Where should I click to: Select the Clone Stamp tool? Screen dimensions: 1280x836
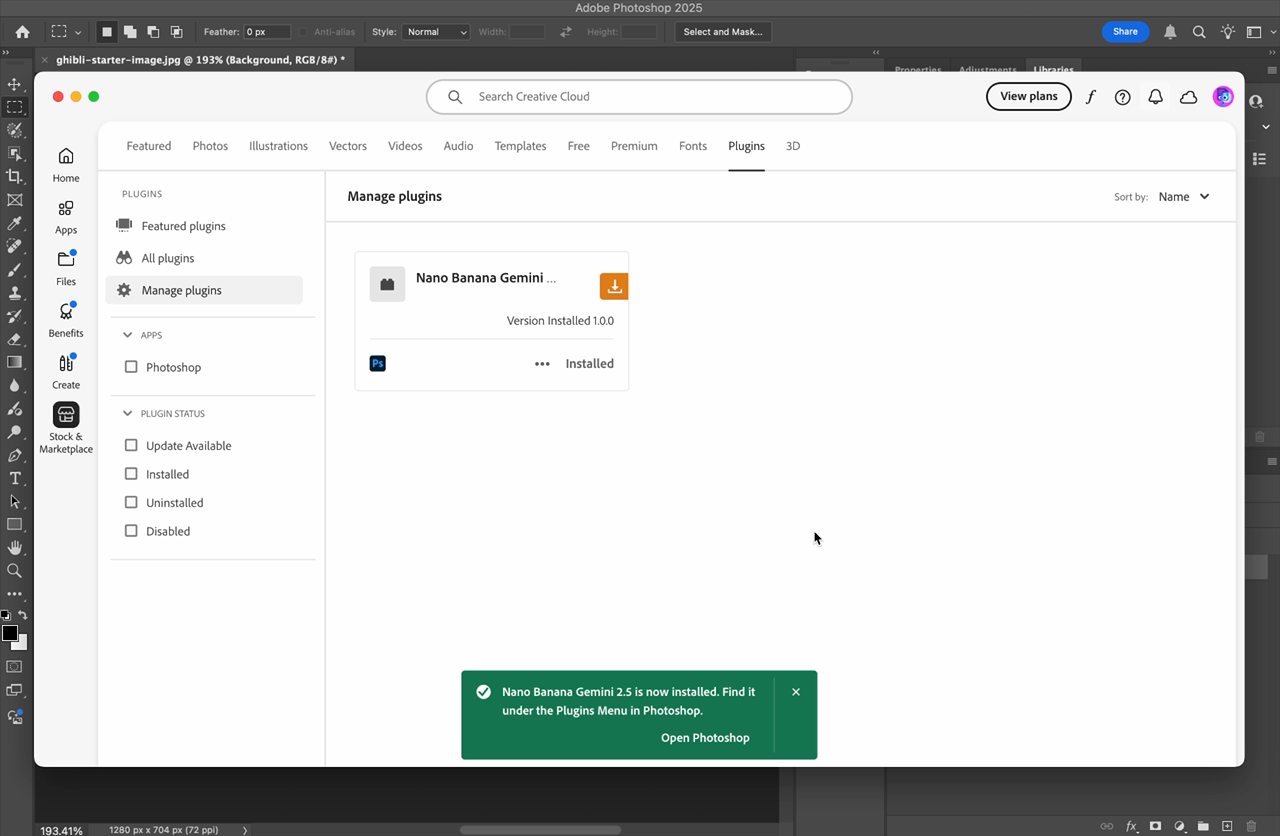14,293
